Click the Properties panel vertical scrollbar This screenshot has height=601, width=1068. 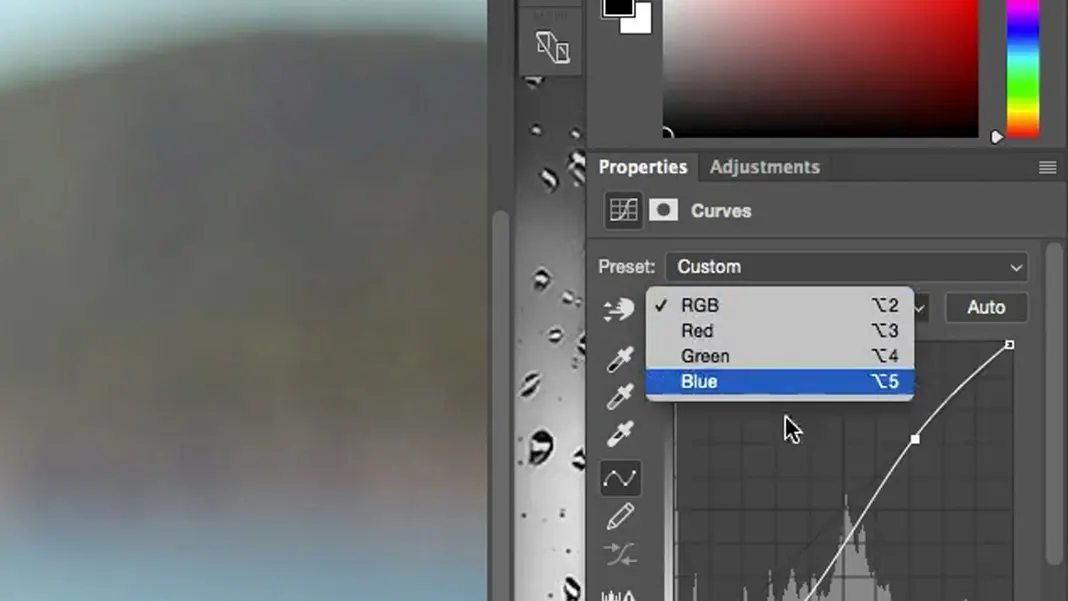coord(1054,402)
